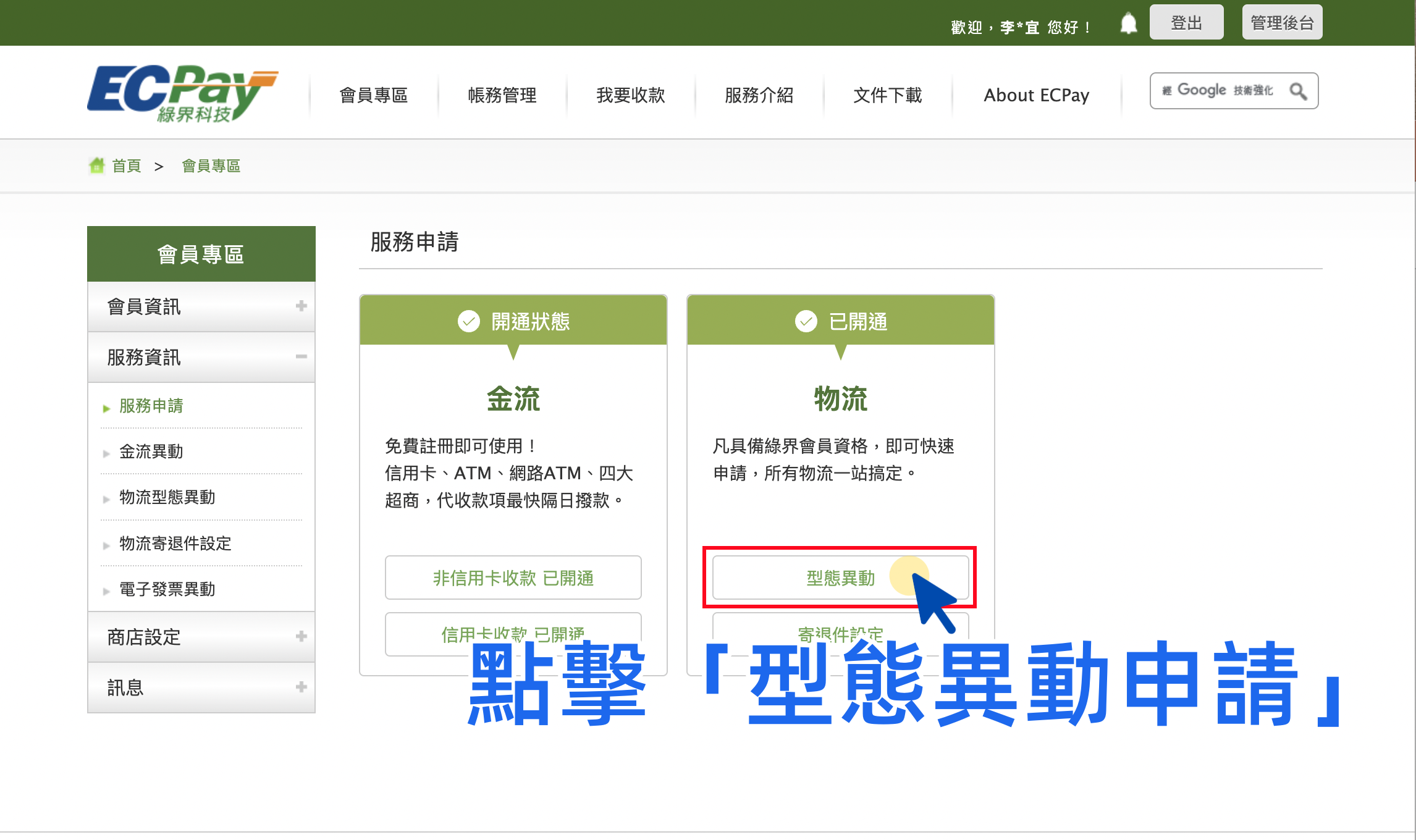The image size is (1416, 840).
Task: Select the arrow icon beside 金流異動
Action: coord(106,452)
